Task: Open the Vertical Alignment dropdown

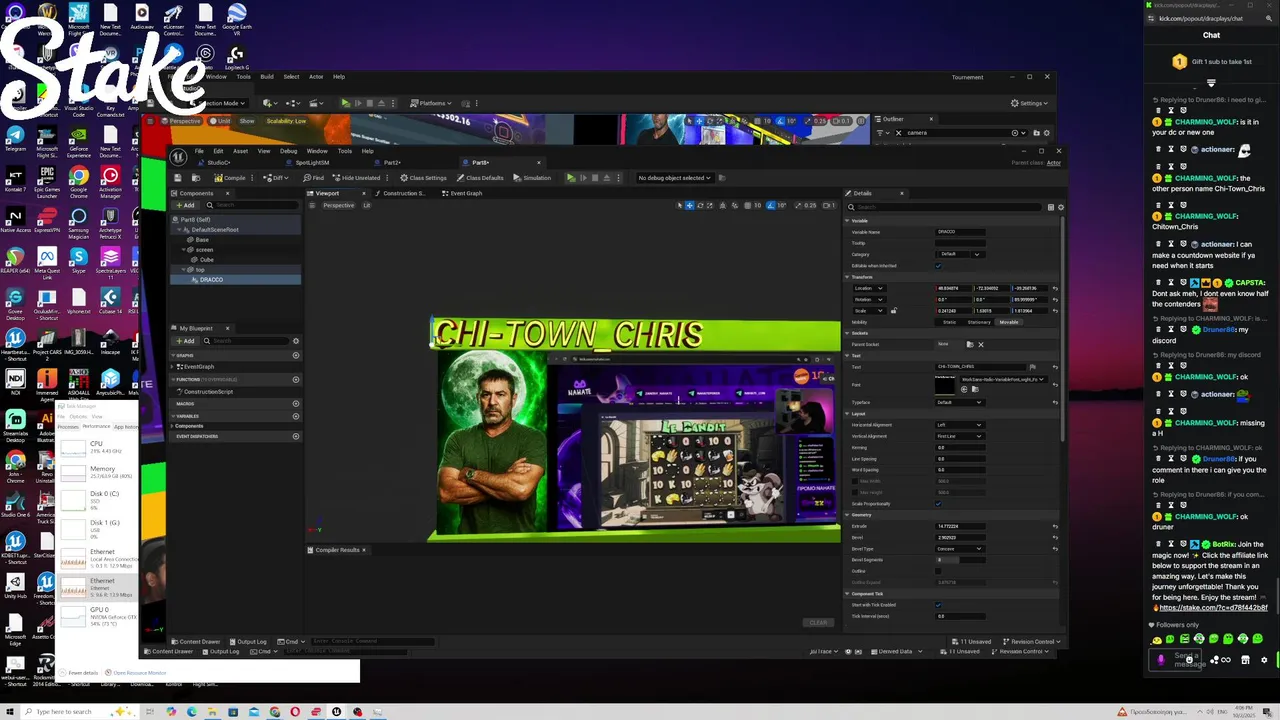Action: click(960, 436)
